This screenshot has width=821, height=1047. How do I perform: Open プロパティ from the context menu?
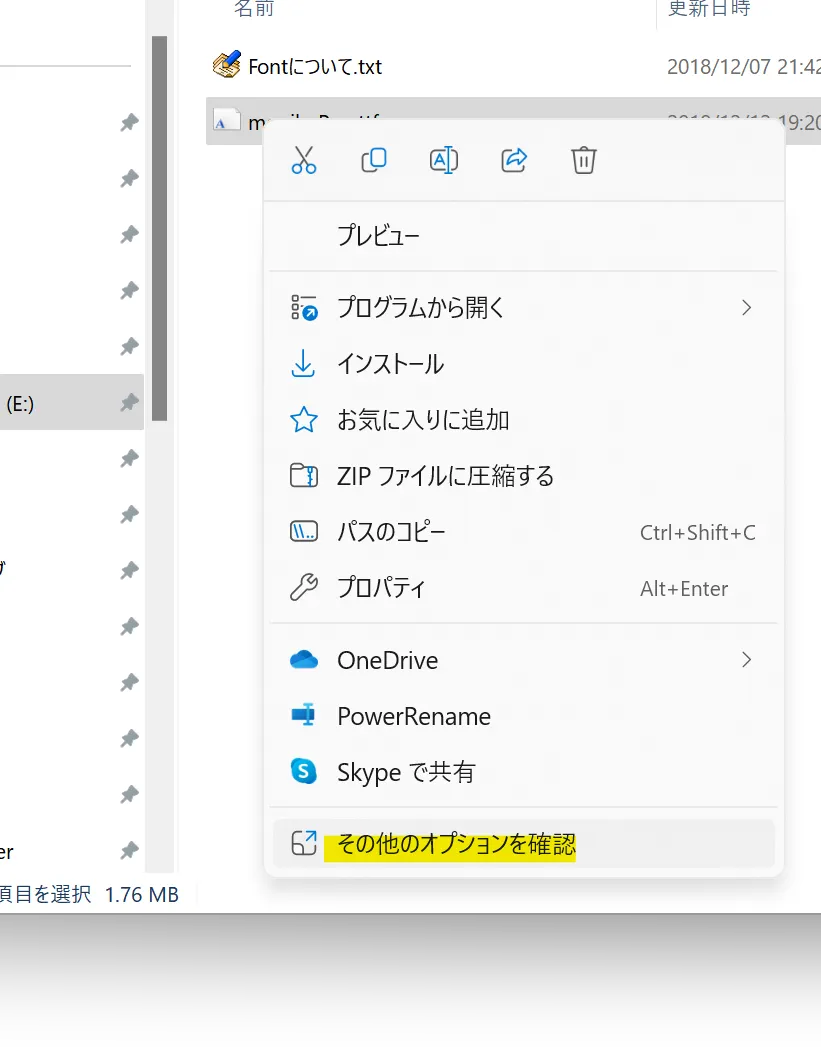523,588
